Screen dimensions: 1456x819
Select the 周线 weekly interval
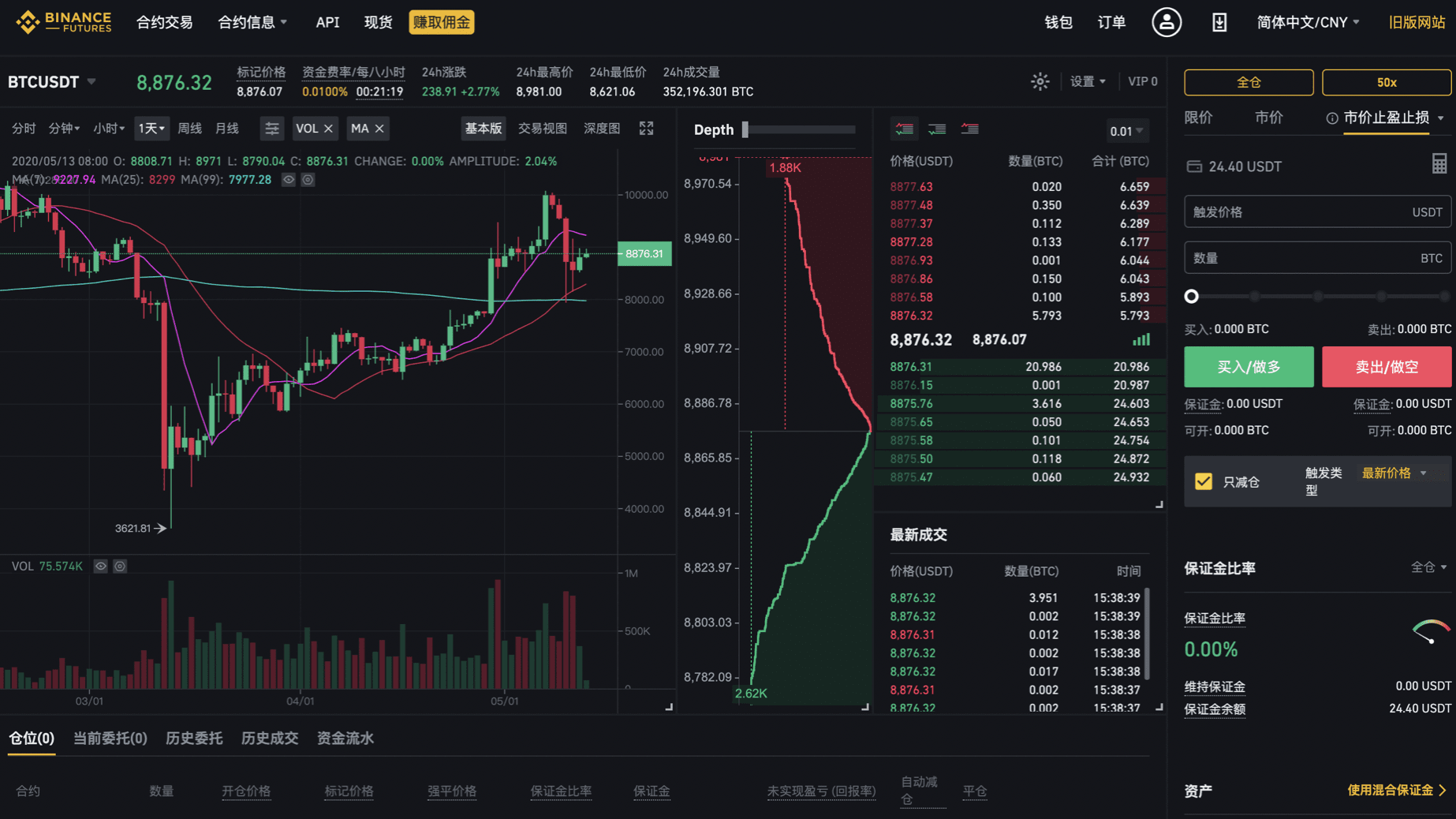[x=189, y=129]
